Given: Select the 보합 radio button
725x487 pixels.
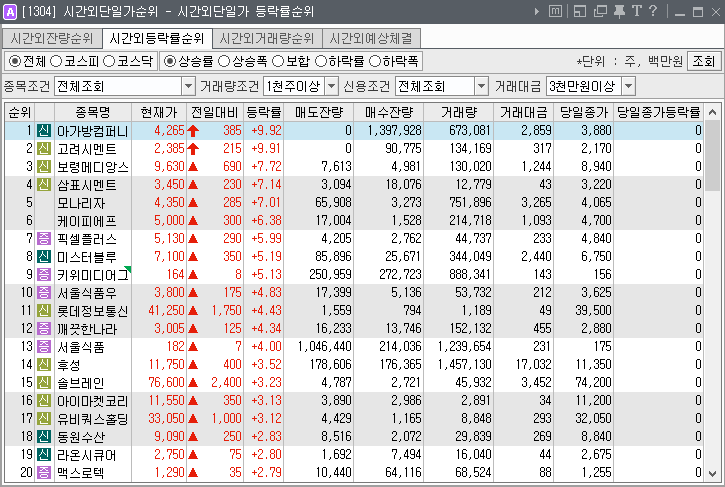Looking at the screenshot, I should tap(278, 61).
